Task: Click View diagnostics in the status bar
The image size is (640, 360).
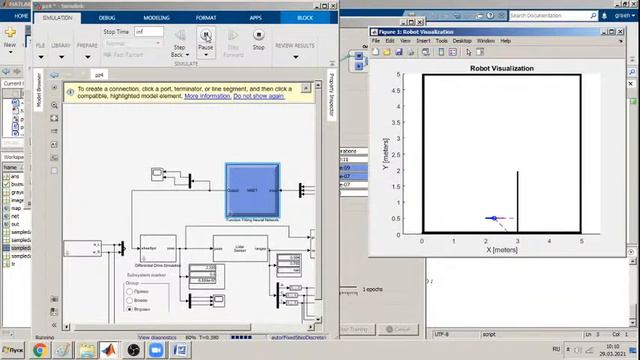Action: click(158, 338)
